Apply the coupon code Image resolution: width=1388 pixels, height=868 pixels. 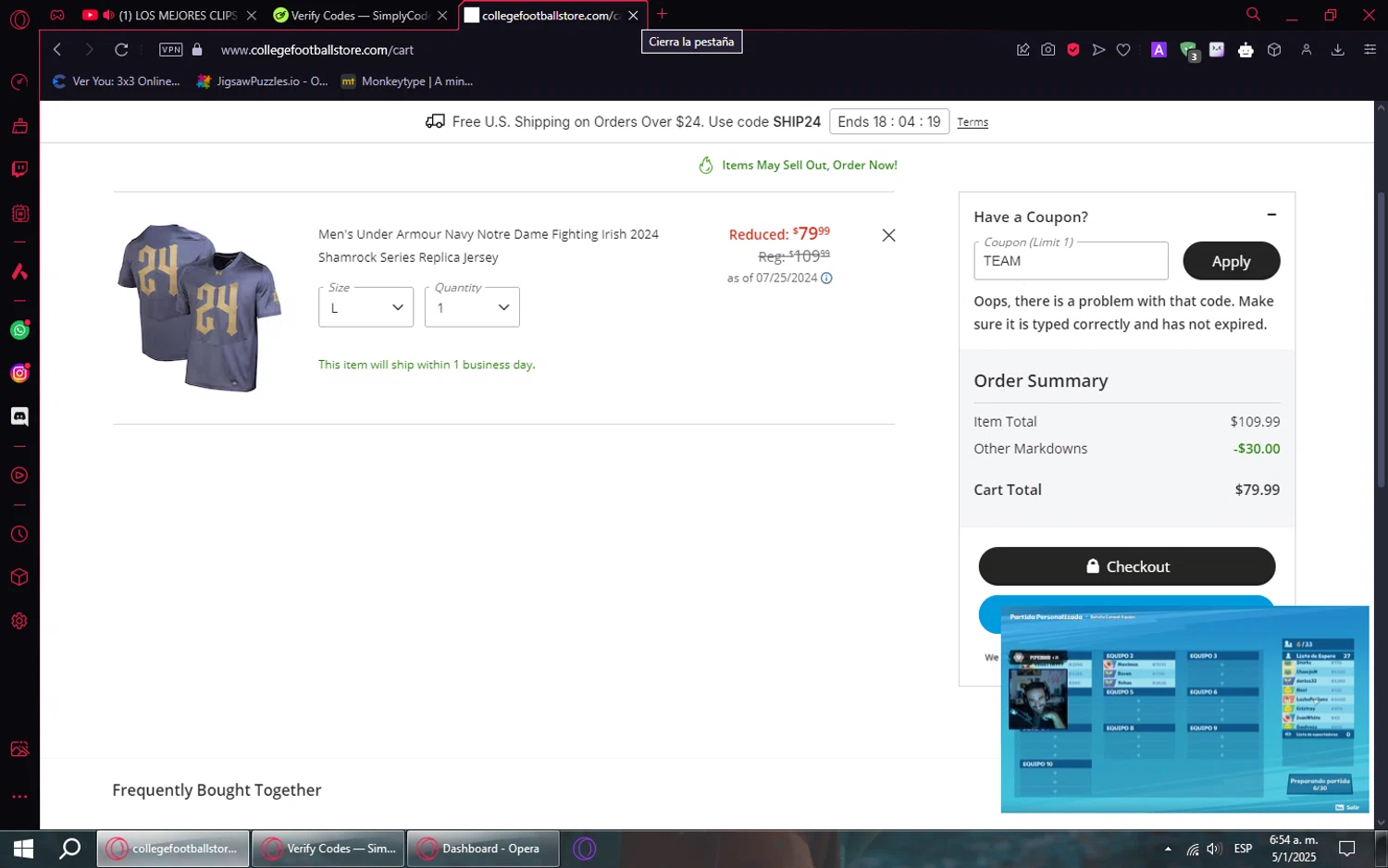pyautogui.click(x=1231, y=261)
